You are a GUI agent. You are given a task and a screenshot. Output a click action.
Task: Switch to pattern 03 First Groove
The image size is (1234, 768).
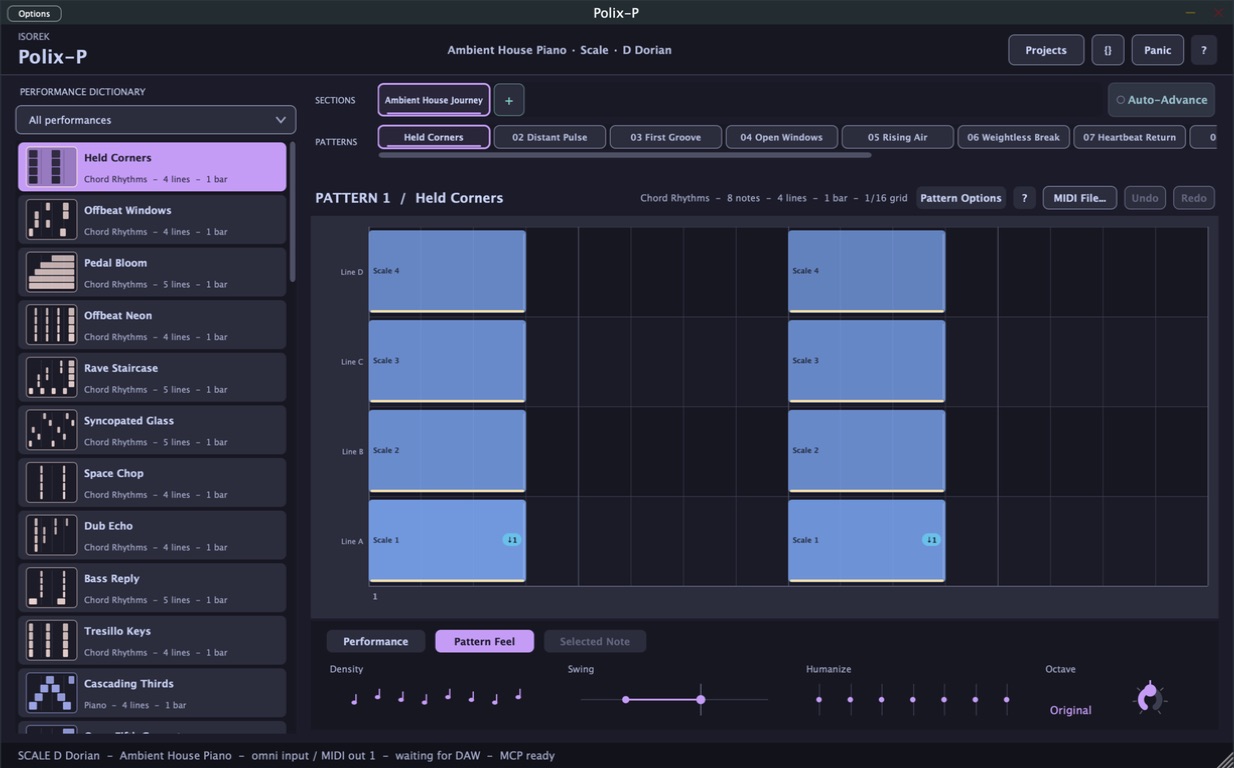point(666,137)
